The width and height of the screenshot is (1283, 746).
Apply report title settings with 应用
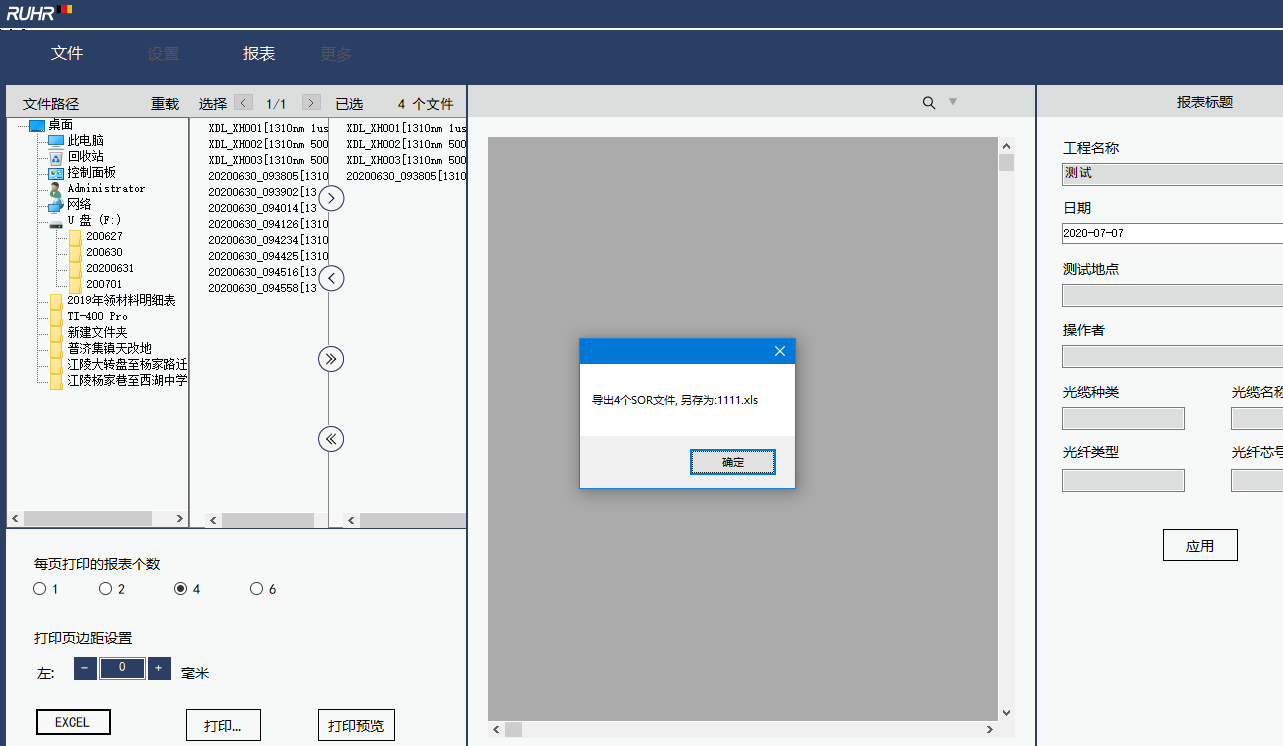coord(1200,545)
